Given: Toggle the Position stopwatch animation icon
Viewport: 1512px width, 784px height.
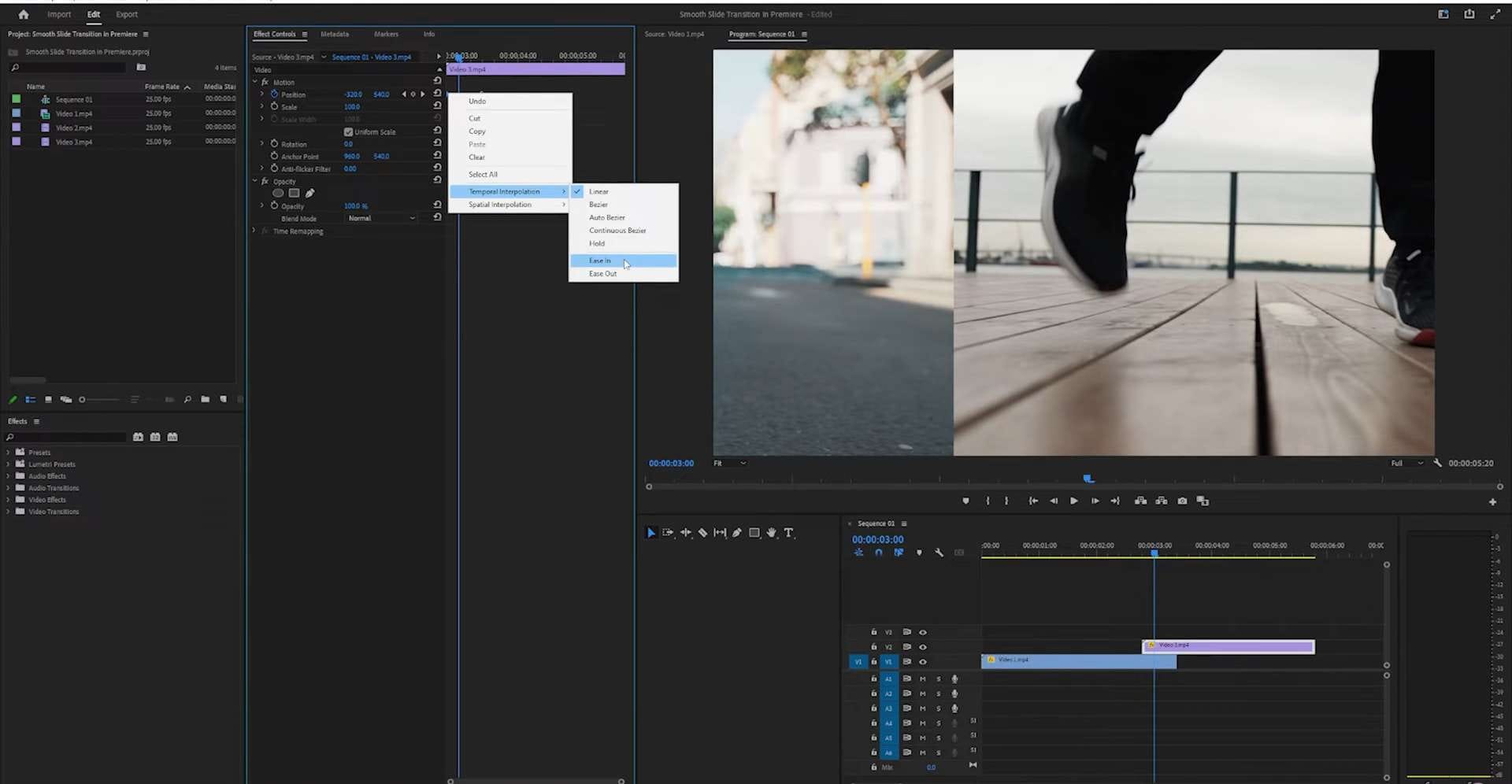Looking at the screenshot, I should point(274,94).
